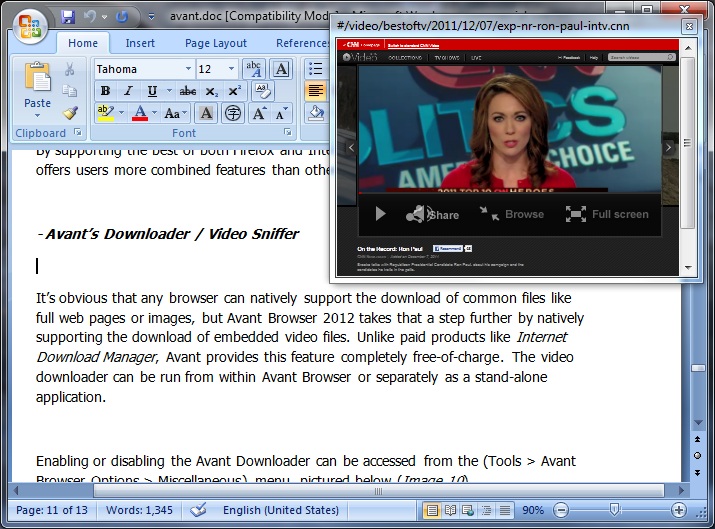Click the Copy icon
Viewport: 715px width, 529px height.
click(x=70, y=91)
